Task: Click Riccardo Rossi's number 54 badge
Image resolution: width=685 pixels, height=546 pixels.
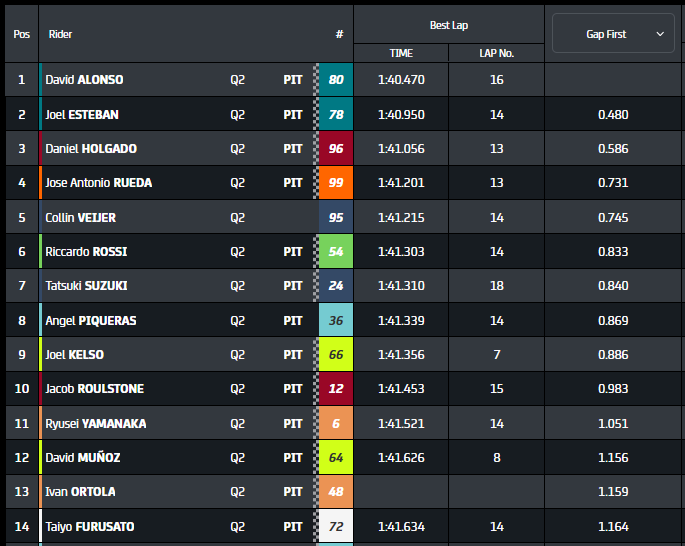Action: (x=335, y=252)
